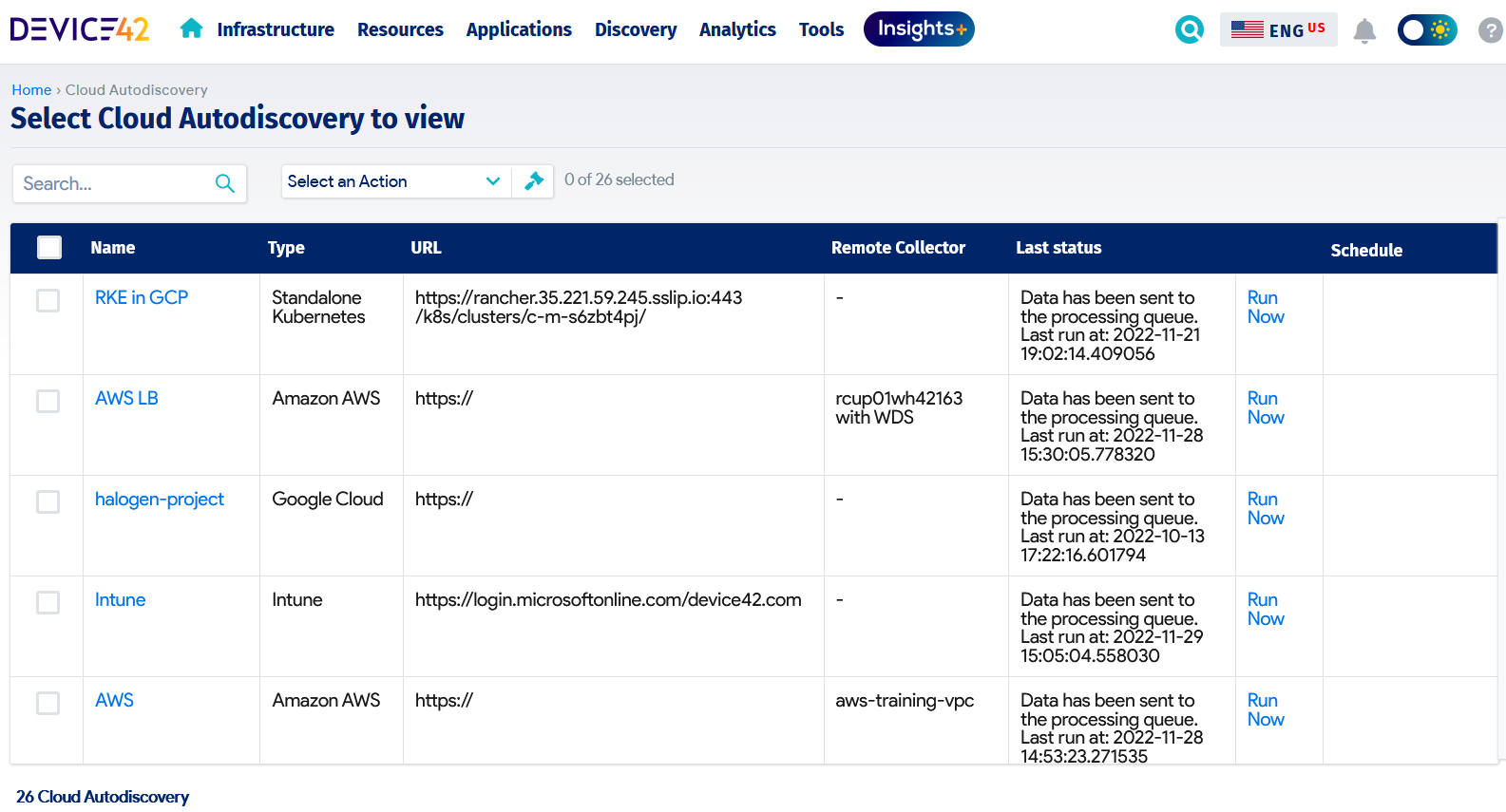This screenshot has width=1506, height=812.
Task: Toggle the dark/light theme switch
Action: 1427,29
